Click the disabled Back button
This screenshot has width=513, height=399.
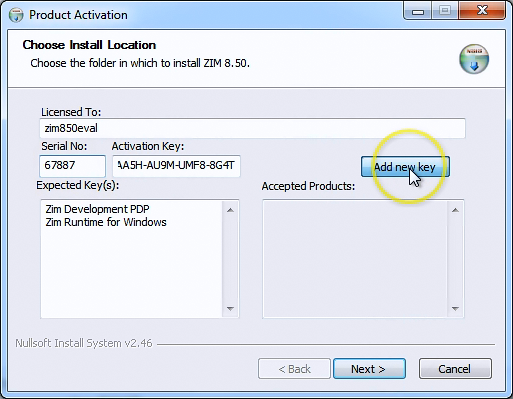tap(294, 369)
